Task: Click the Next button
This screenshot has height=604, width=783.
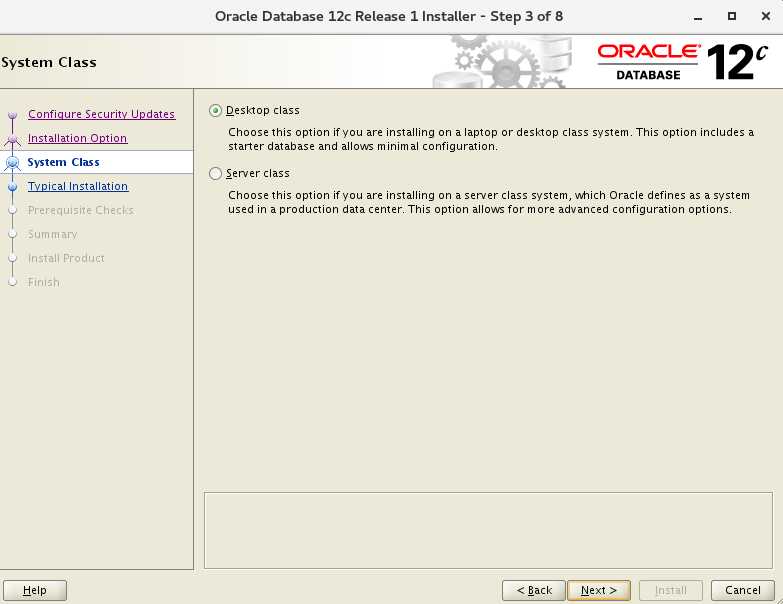Action: pos(599,591)
